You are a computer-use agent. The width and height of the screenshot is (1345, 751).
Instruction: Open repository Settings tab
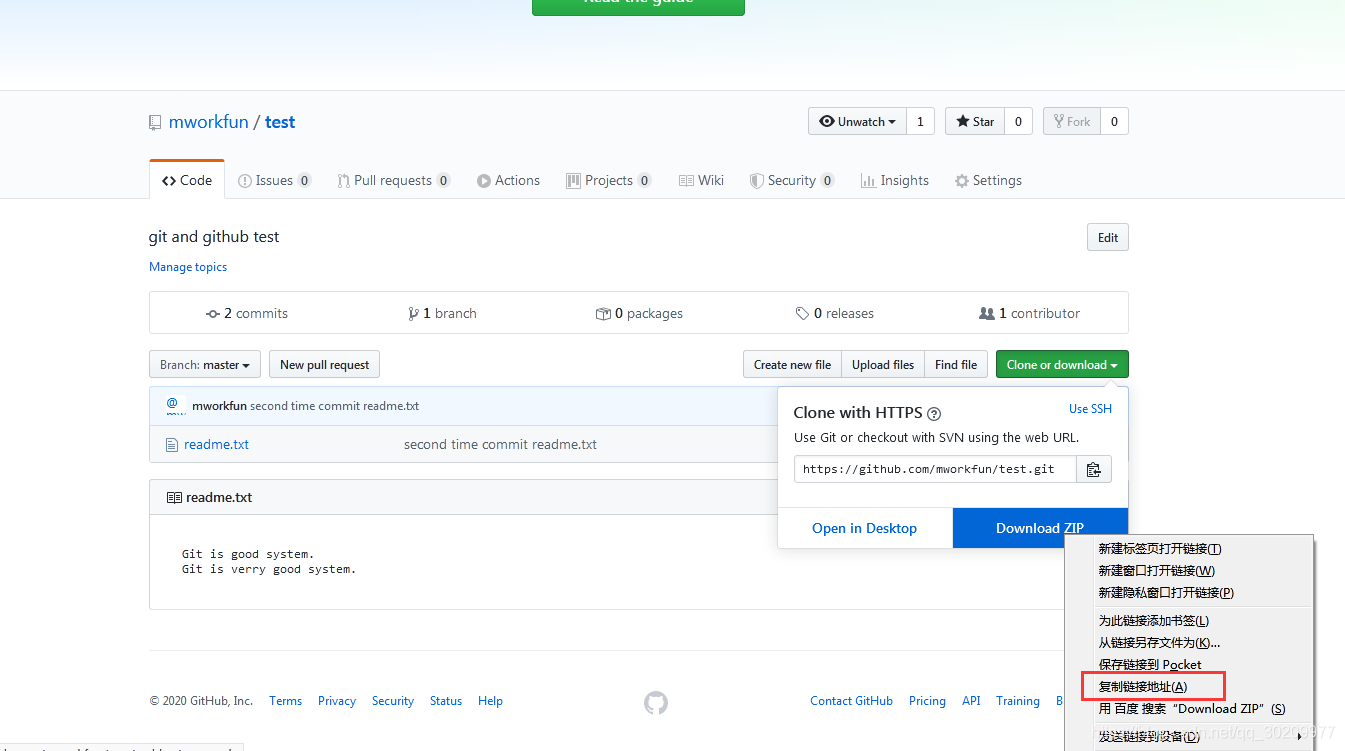pos(988,181)
